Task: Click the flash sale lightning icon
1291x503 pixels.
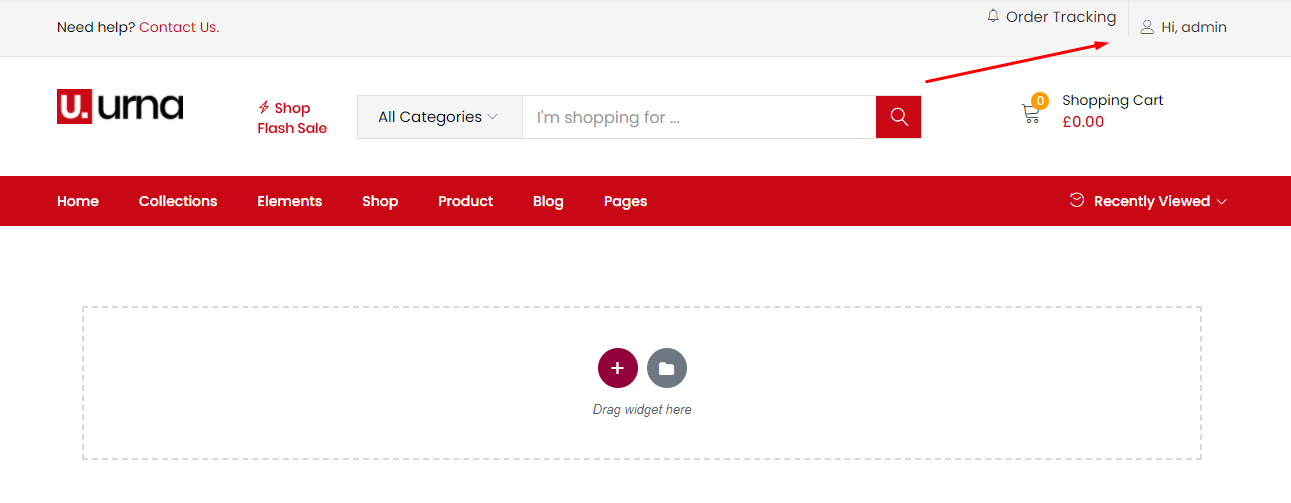Action: 264,107
